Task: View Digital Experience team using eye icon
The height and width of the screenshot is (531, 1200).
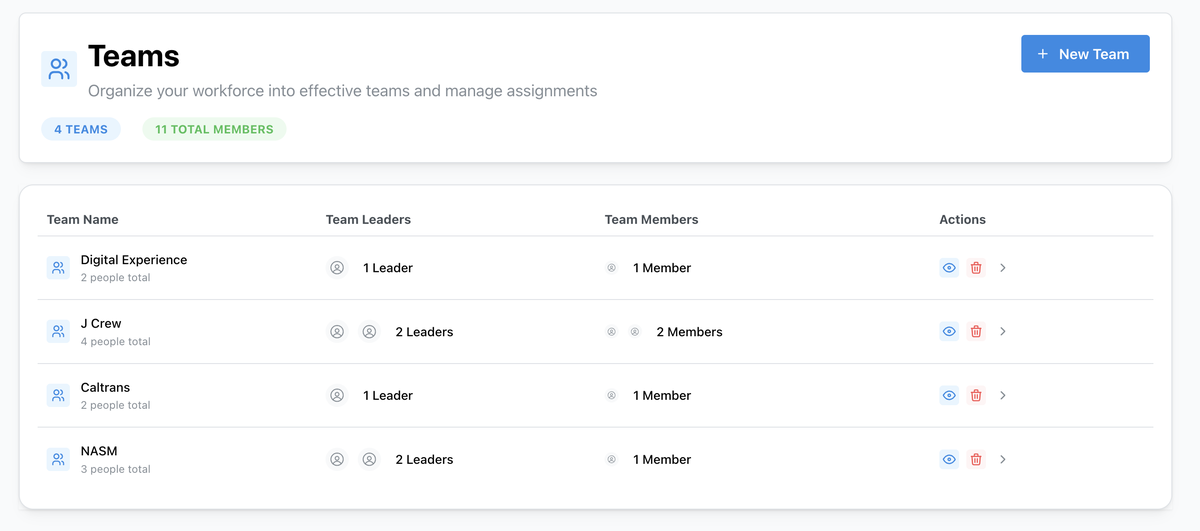Action: pos(949,268)
